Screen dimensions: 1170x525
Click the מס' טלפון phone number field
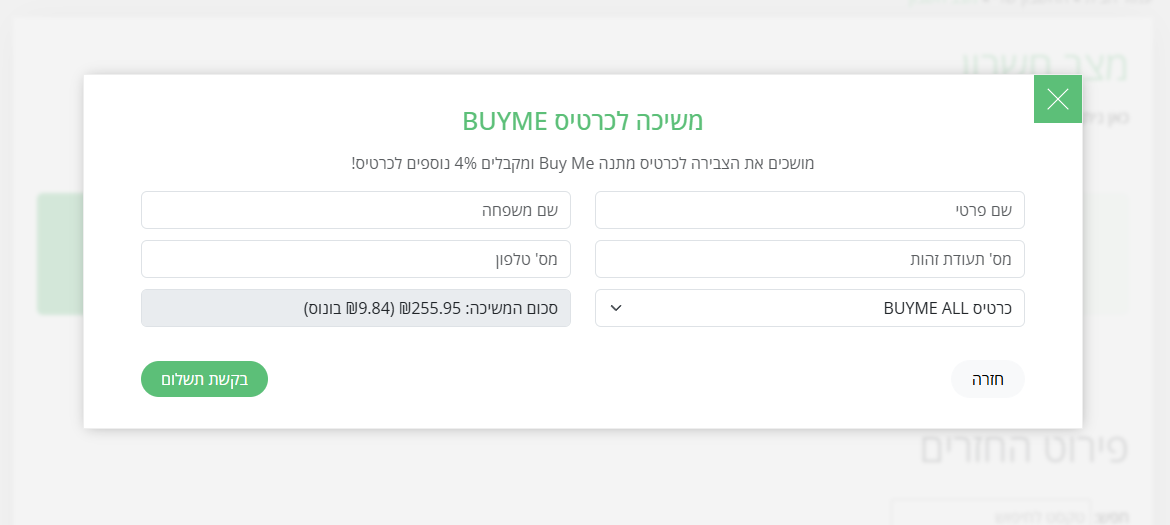(355, 259)
